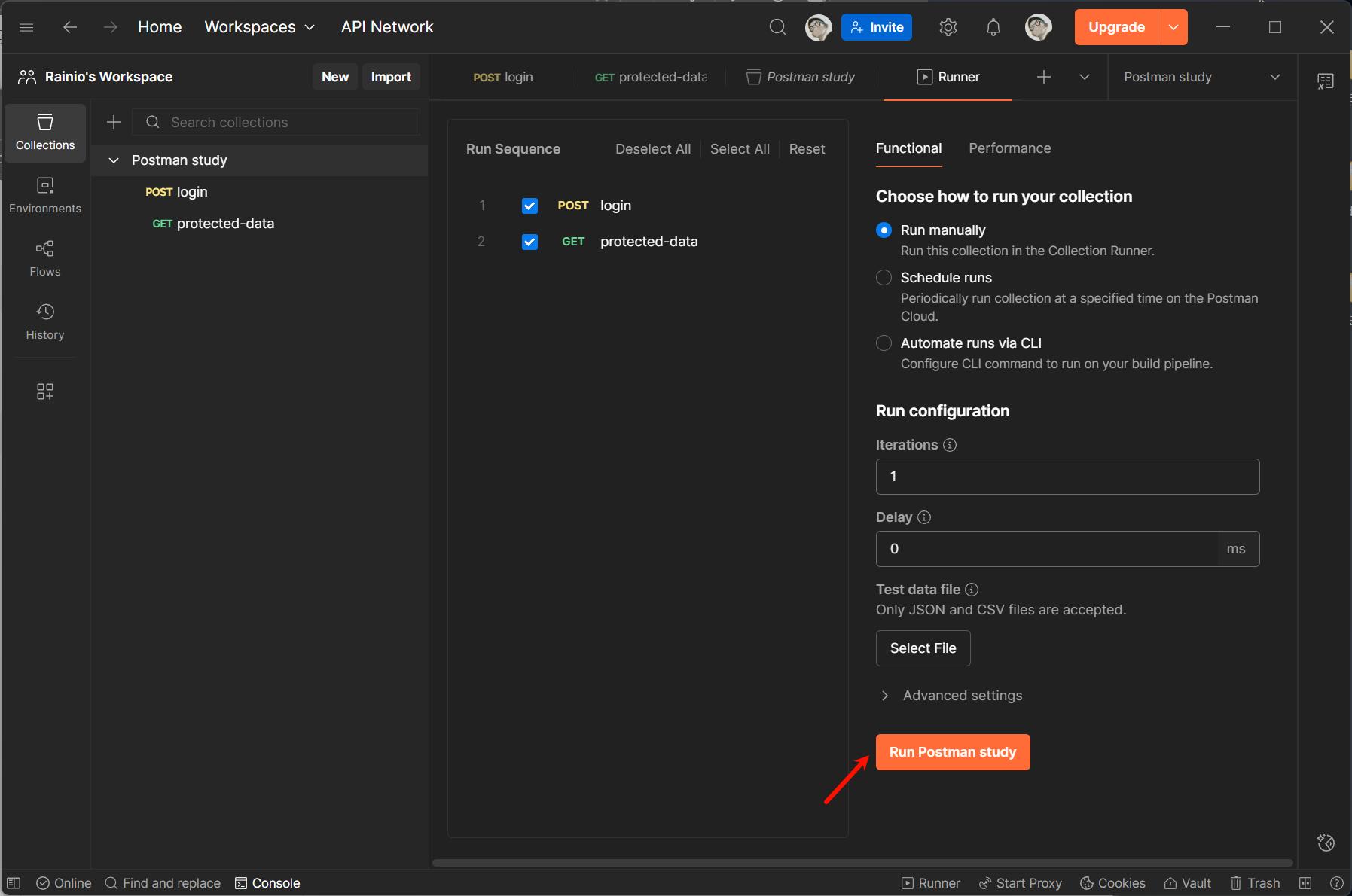This screenshot has width=1352, height=896.
Task: Open Collections in the sidebar
Action: pyautogui.click(x=45, y=133)
